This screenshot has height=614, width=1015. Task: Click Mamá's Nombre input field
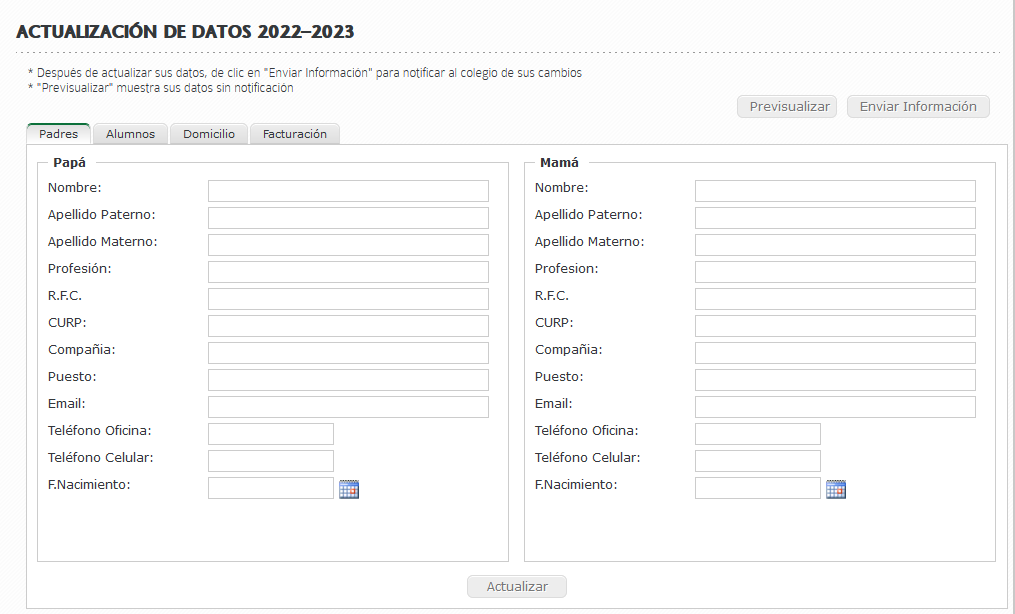[835, 191]
